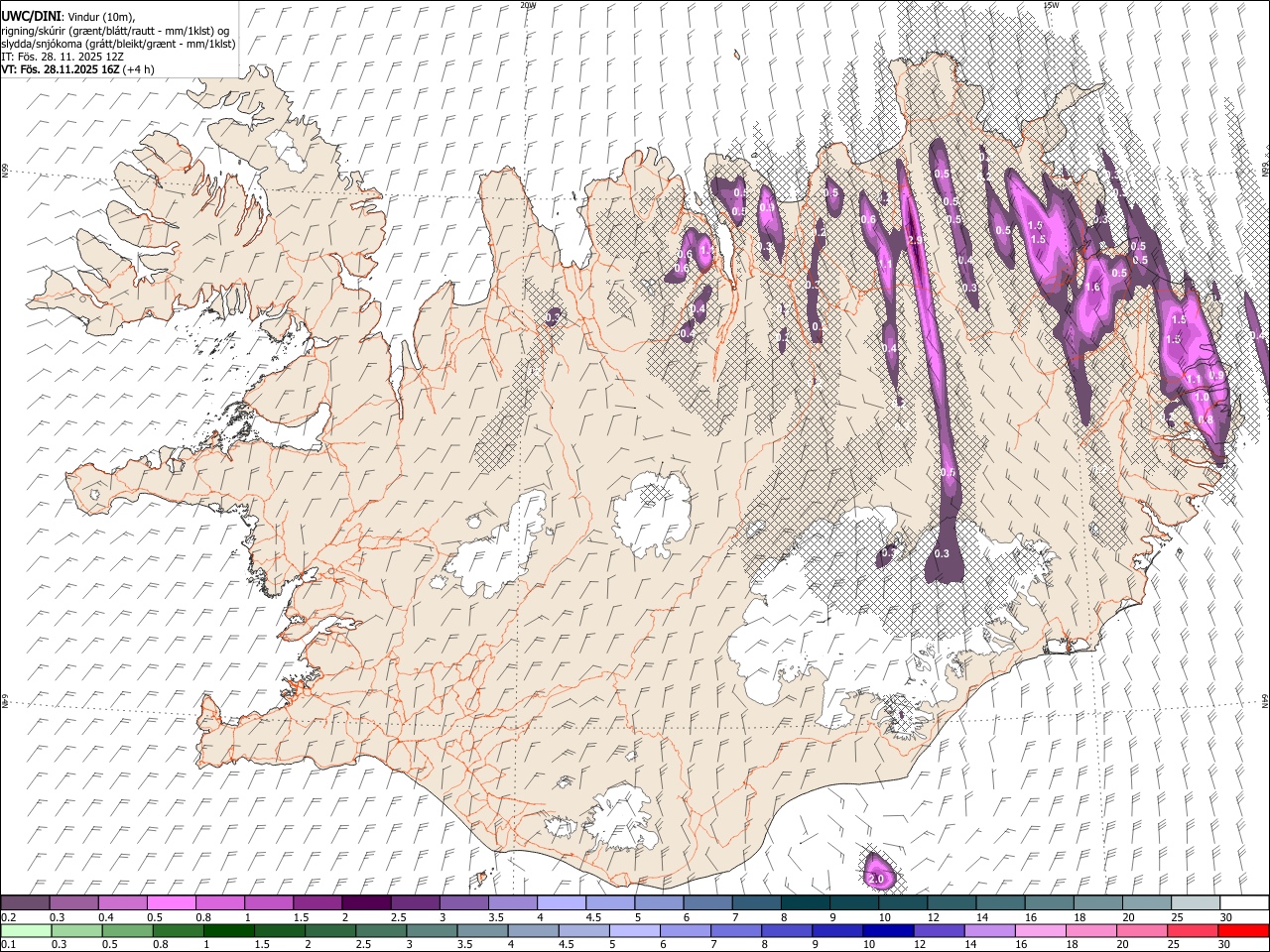Image resolution: width=1270 pixels, height=952 pixels.
Task: Pick the dark green rain swatch labeled 1
Action: pyautogui.click(x=230, y=930)
